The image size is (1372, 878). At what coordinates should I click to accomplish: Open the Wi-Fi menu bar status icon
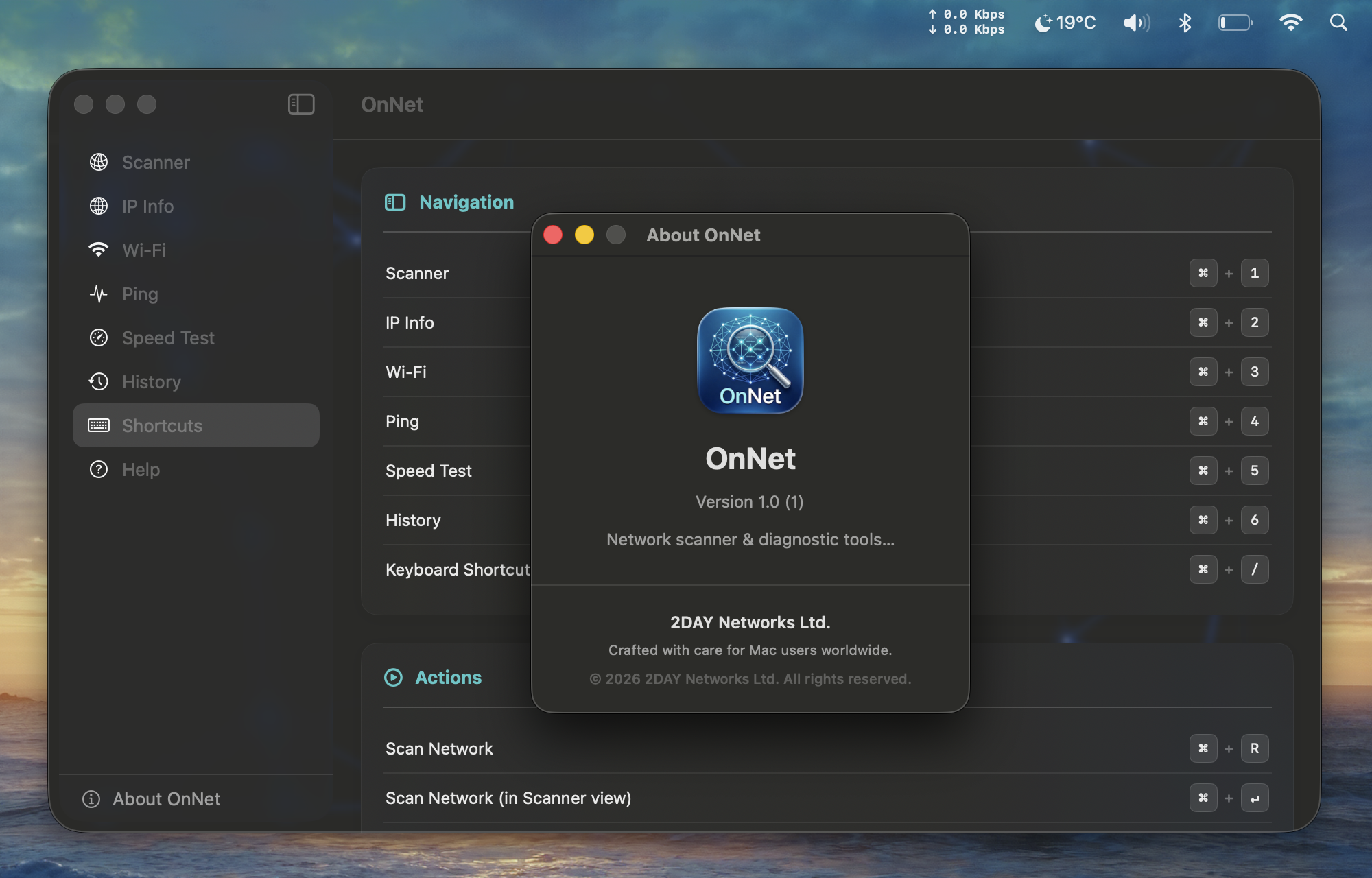pyautogui.click(x=1290, y=23)
